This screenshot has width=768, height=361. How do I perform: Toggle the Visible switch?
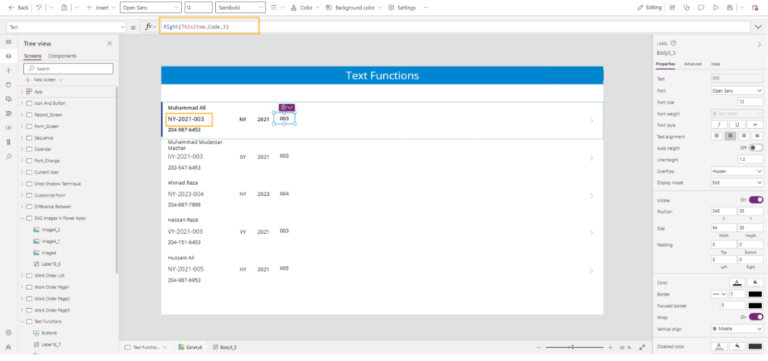pyautogui.click(x=756, y=200)
